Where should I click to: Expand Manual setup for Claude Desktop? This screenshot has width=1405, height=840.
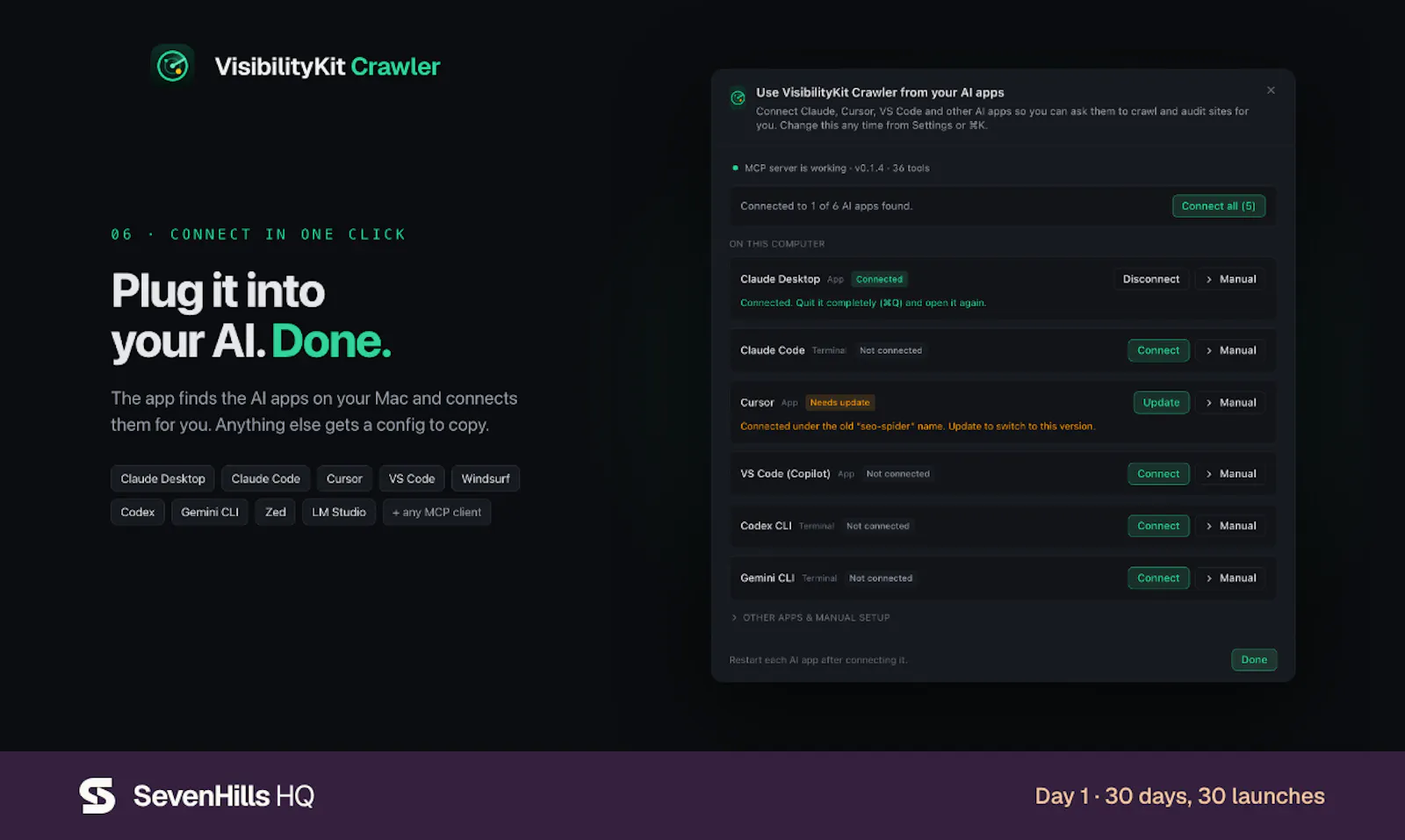(1230, 279)
